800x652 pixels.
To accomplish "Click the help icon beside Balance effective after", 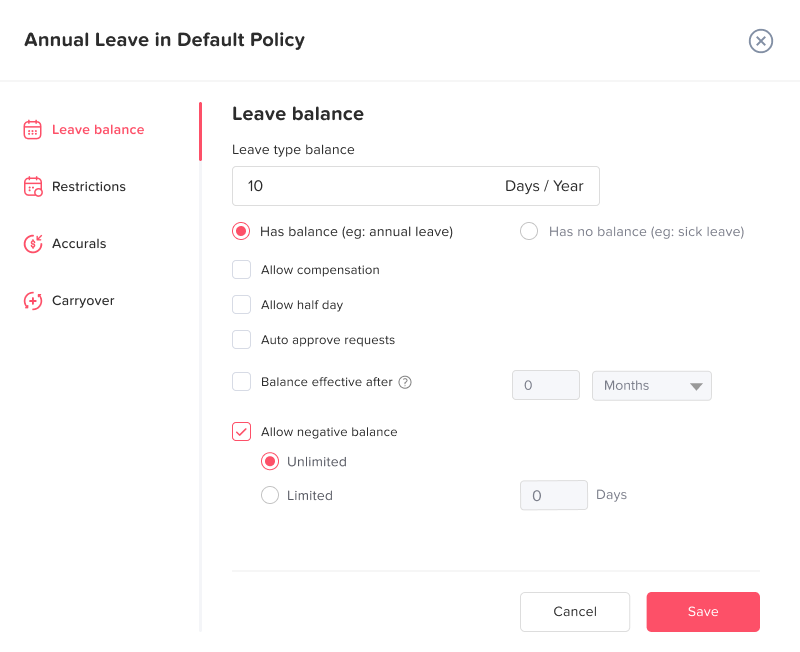I will tap(405, 382).
